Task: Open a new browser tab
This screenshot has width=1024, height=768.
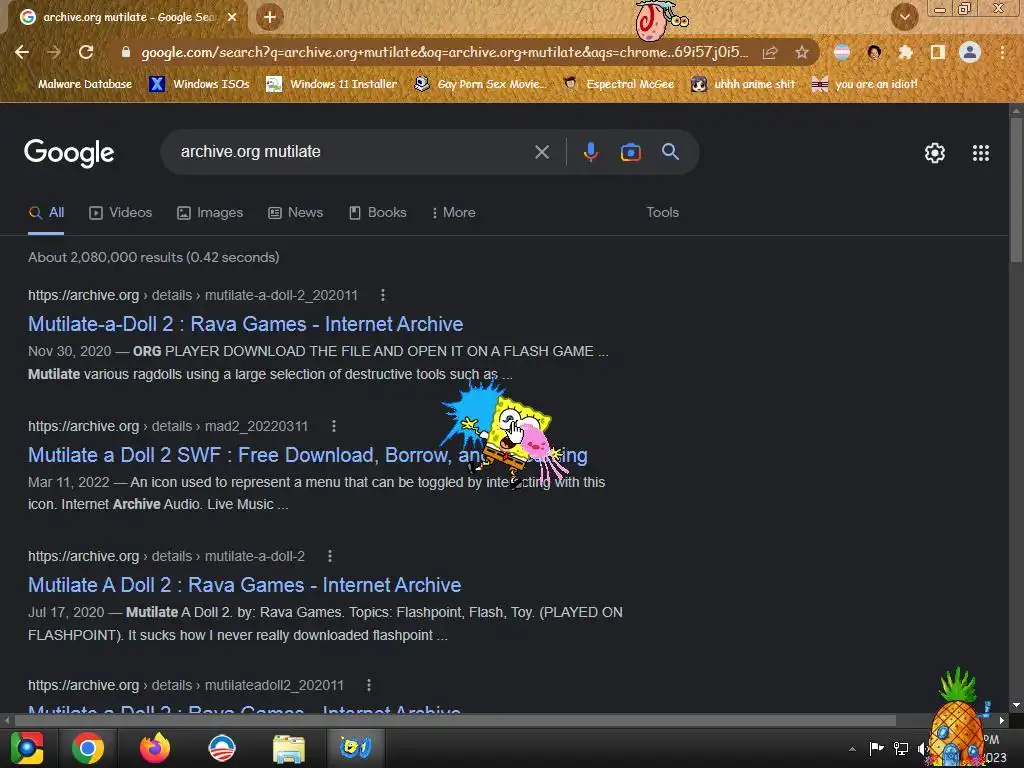Action: point(270,17)
